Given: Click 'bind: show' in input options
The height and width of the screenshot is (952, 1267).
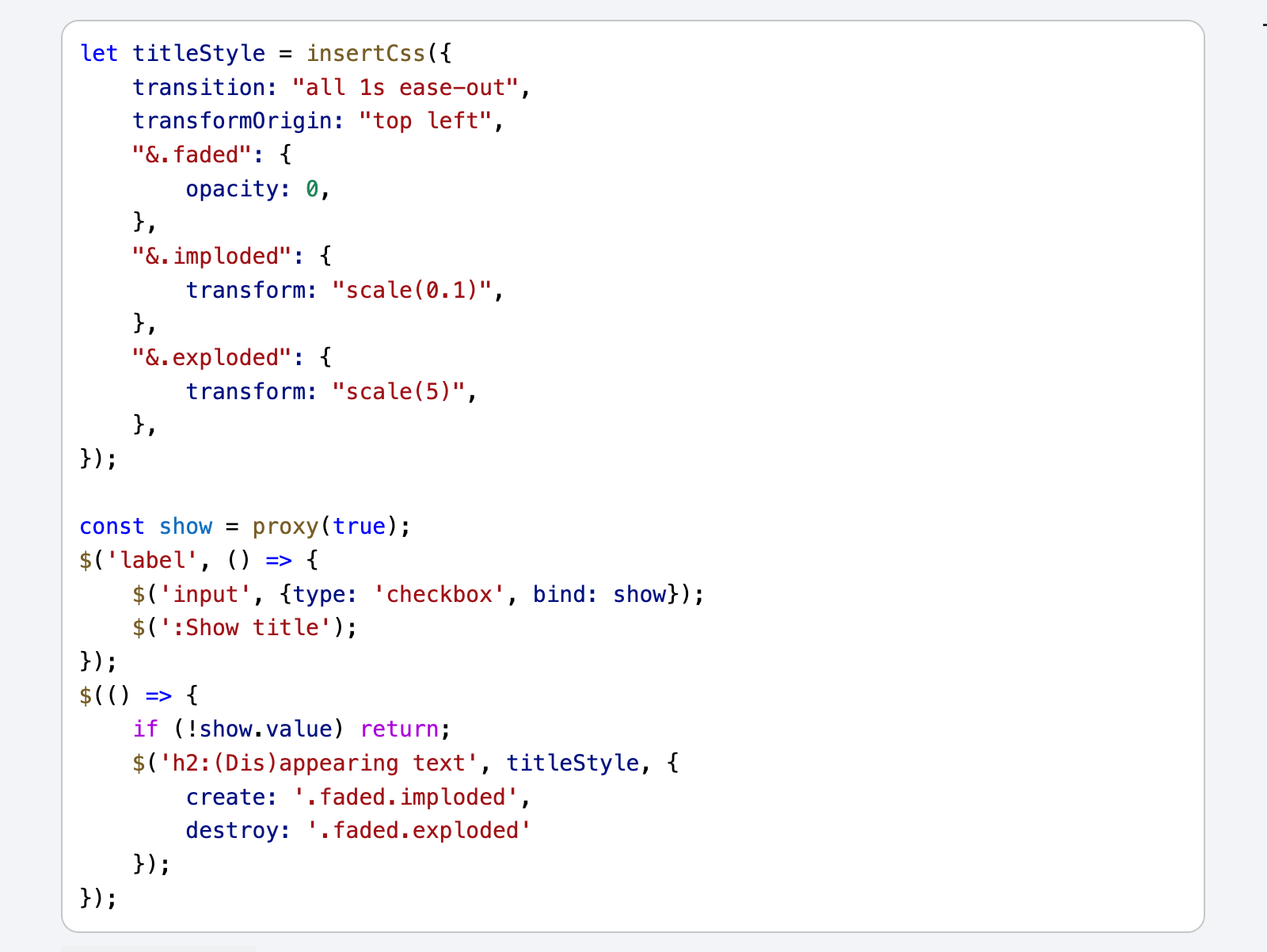Looking at the screenshot, I should (x=599, y=594).
